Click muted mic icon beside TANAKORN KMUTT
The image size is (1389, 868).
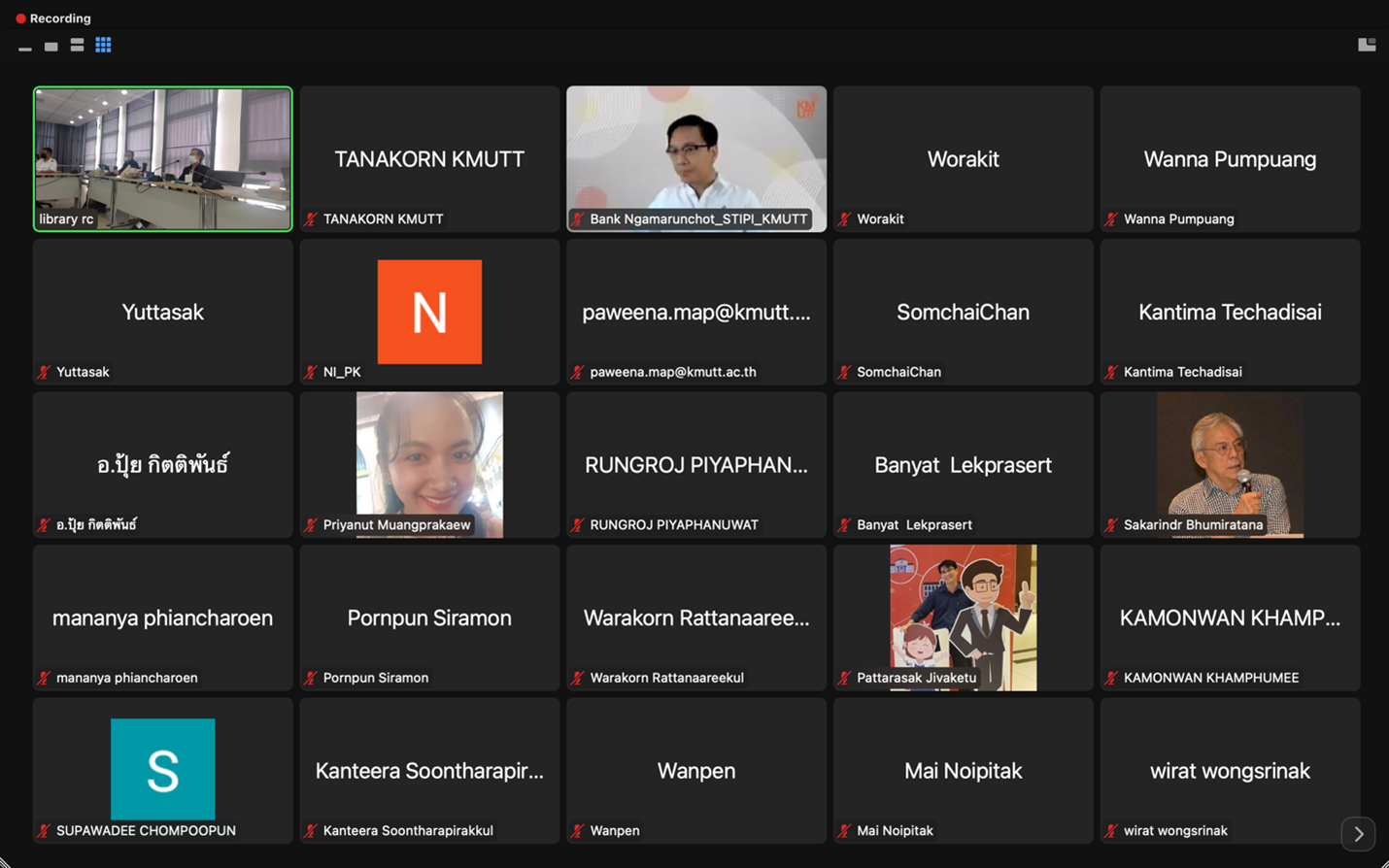click(311, 219)
